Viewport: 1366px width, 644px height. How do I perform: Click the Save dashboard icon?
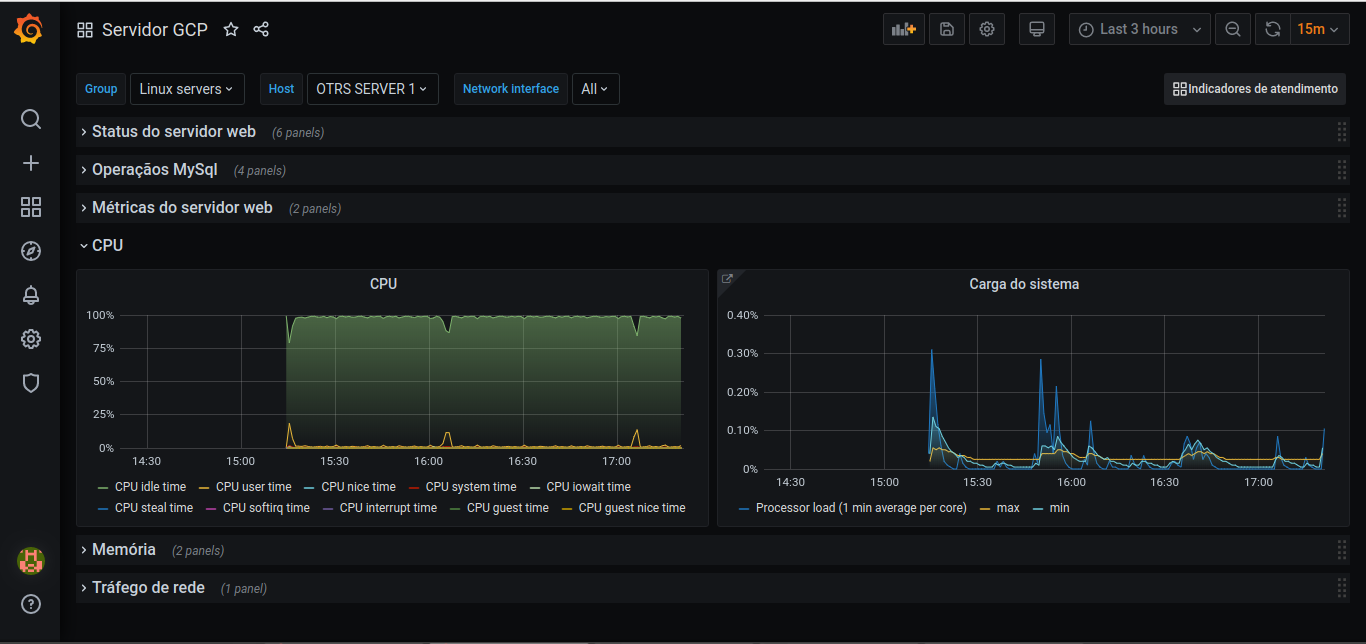coord(945,28)
